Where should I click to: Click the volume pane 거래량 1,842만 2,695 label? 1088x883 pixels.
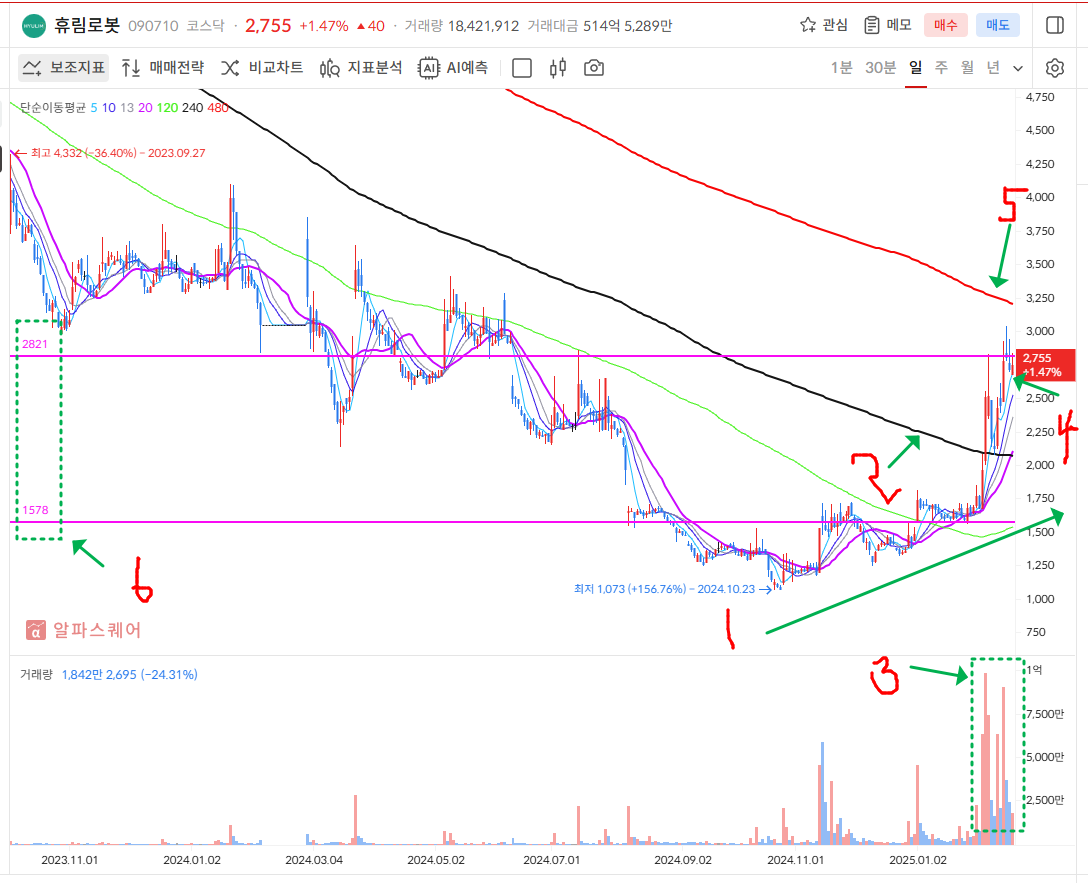(x=109, y=674)
